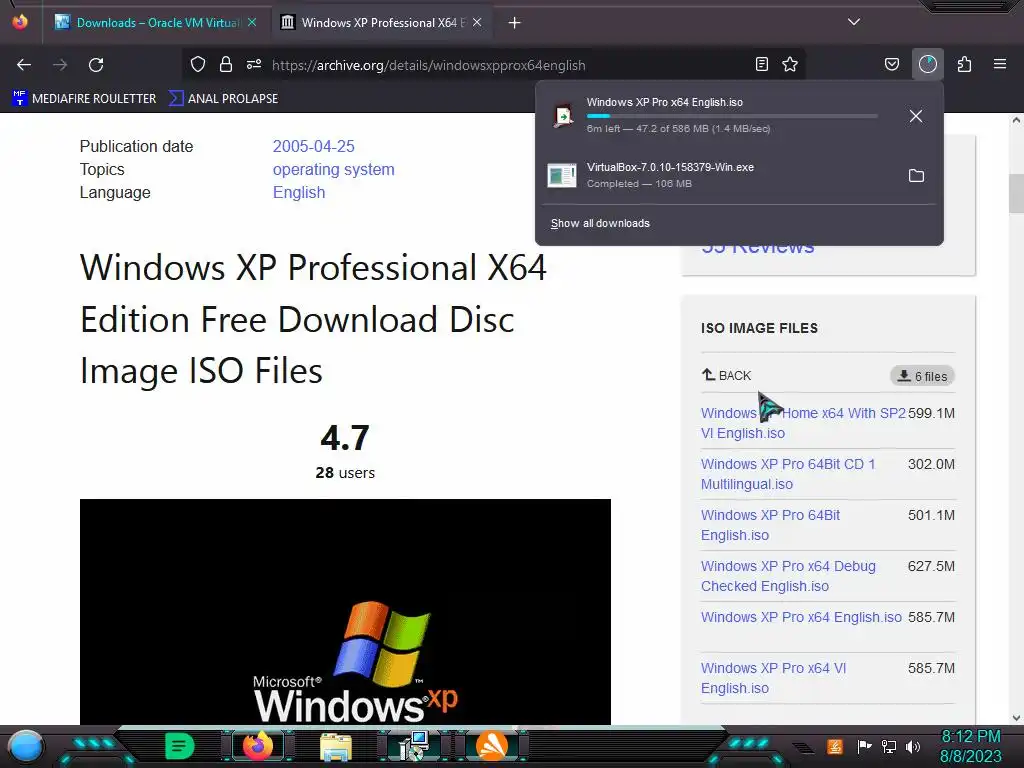The height and width of the screenshot is (768, 1024).
Task: Open the 2005-04-25 publication date link
Action: coord(313,146)
